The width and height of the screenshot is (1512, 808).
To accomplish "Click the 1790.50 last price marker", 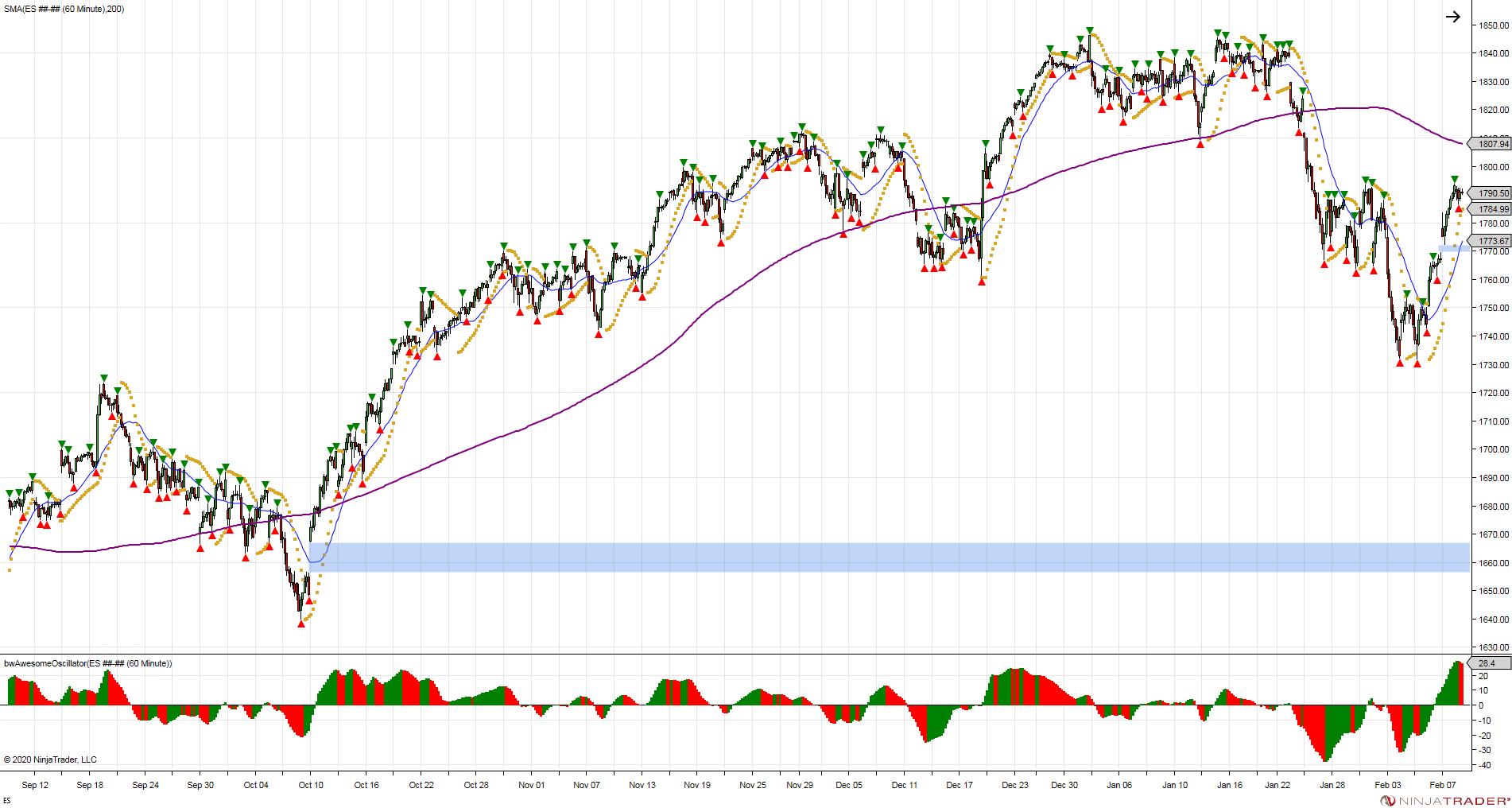I will (x=1489, y=193).
